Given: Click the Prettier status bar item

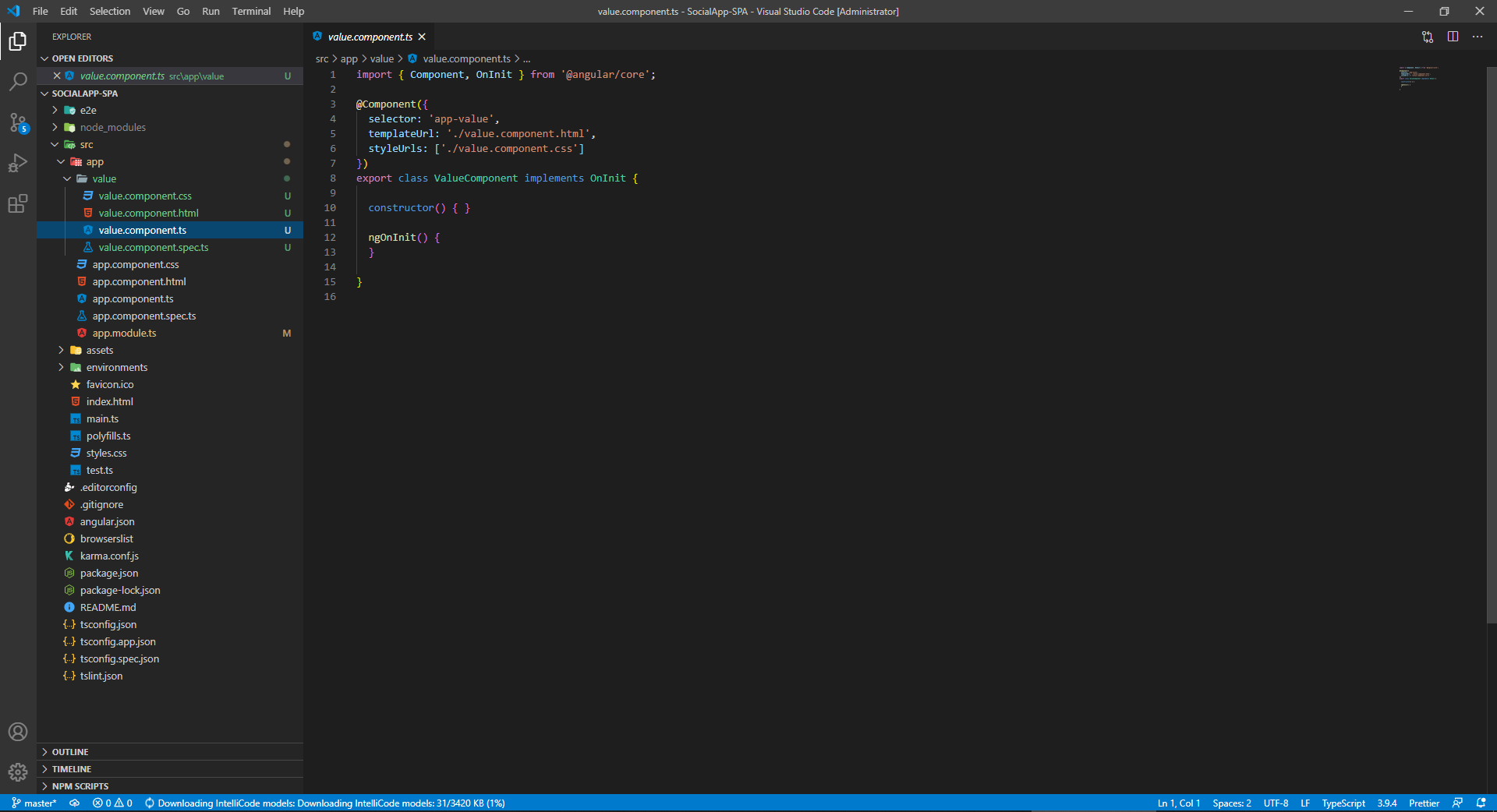Looking at the screenshot, I should click(1424, 803).
